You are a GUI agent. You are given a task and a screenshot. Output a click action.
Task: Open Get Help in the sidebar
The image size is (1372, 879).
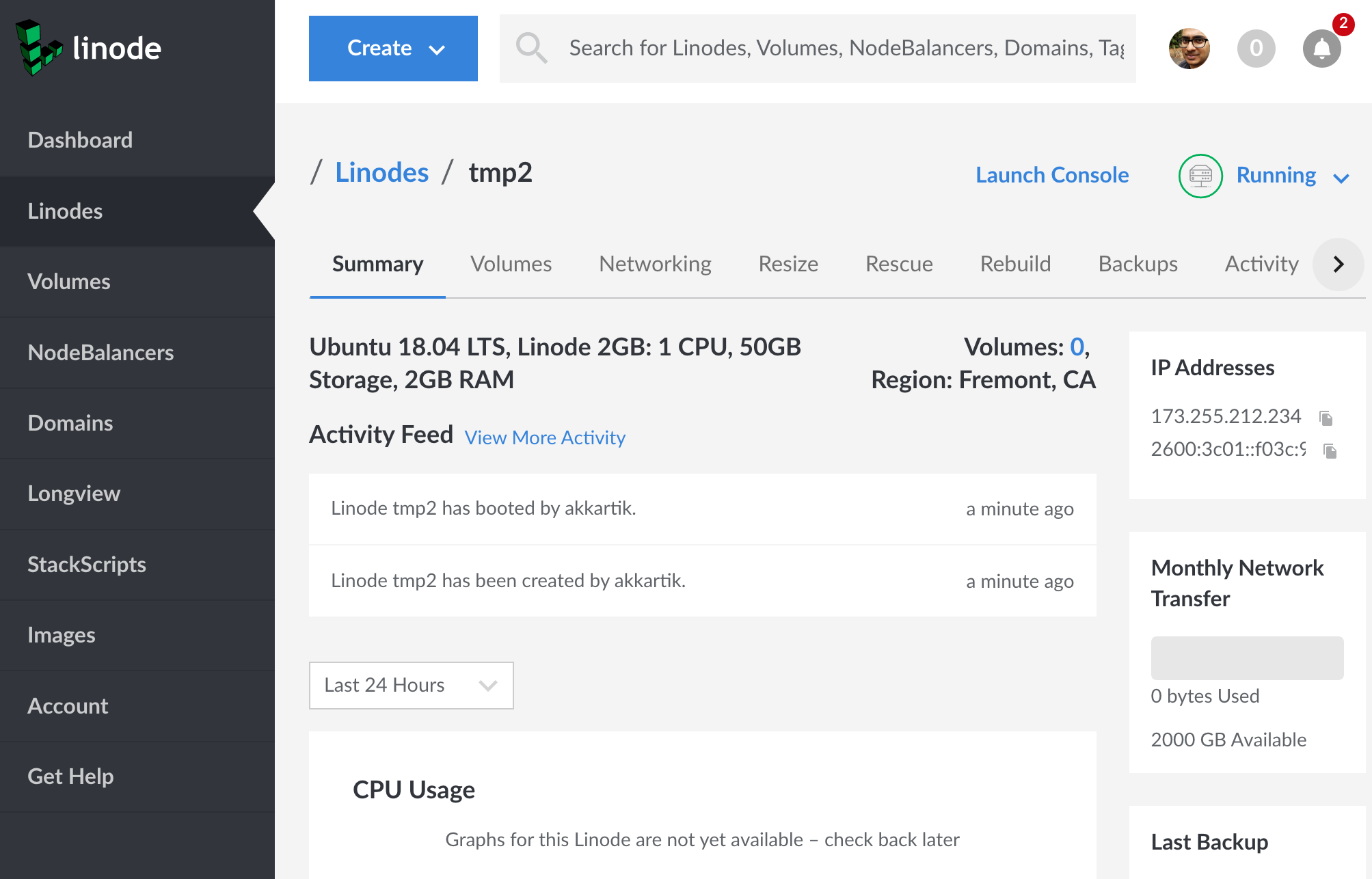137,776
